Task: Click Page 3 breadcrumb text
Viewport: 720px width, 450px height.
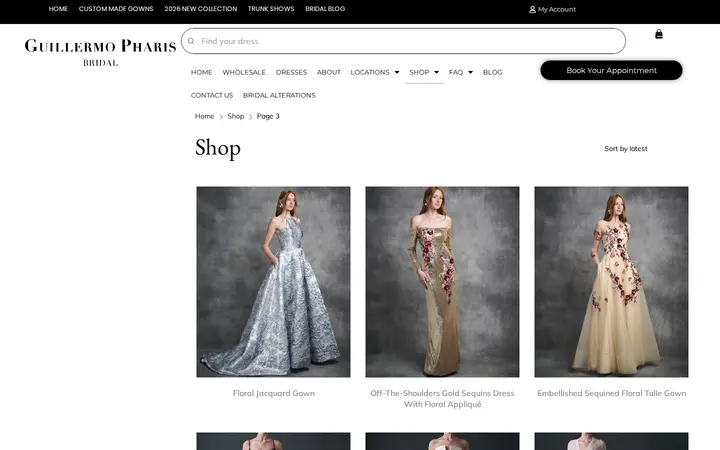Action: click(x=268, y=116)
